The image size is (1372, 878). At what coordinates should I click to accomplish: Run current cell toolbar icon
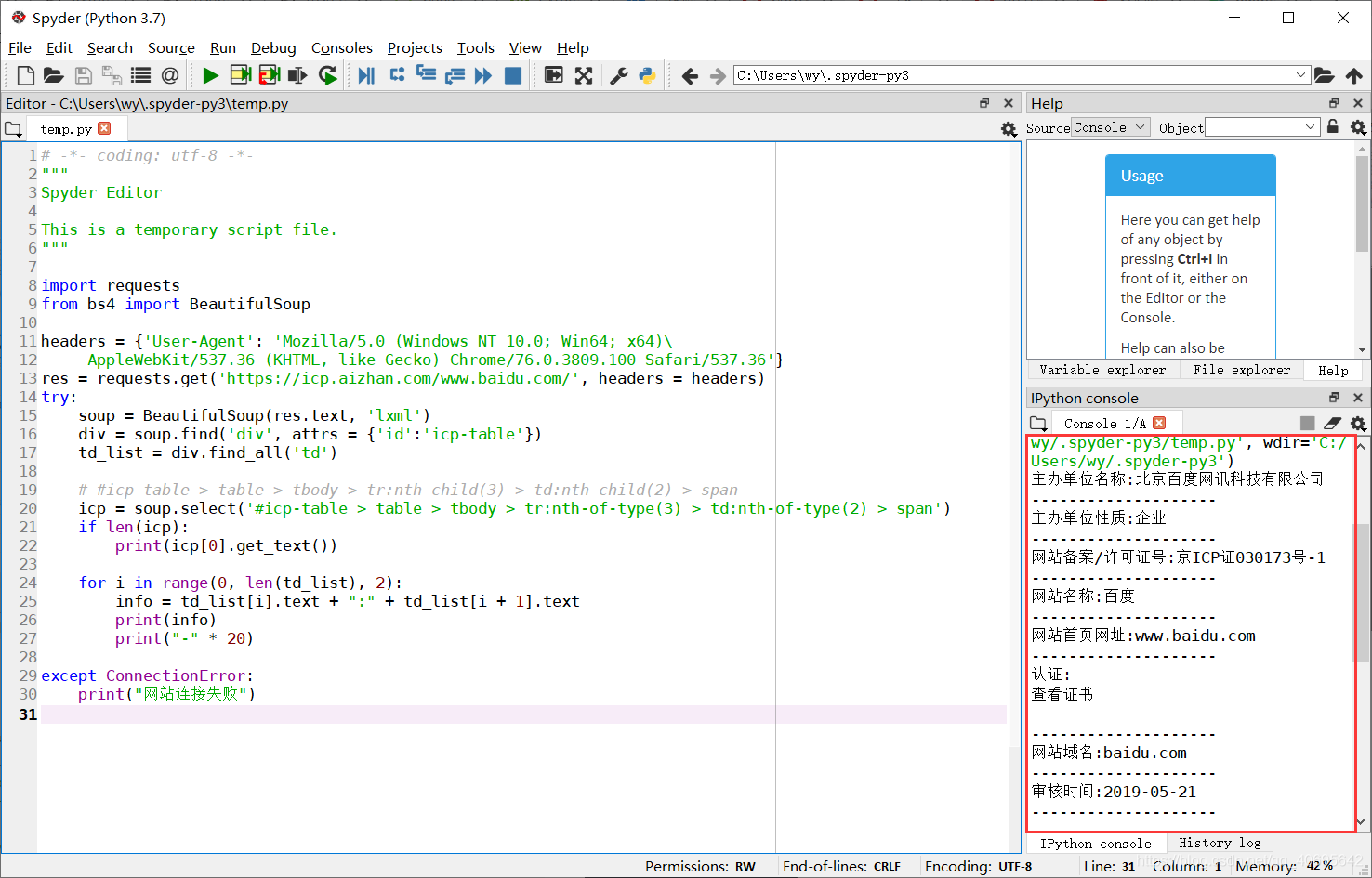pos(241,75)
